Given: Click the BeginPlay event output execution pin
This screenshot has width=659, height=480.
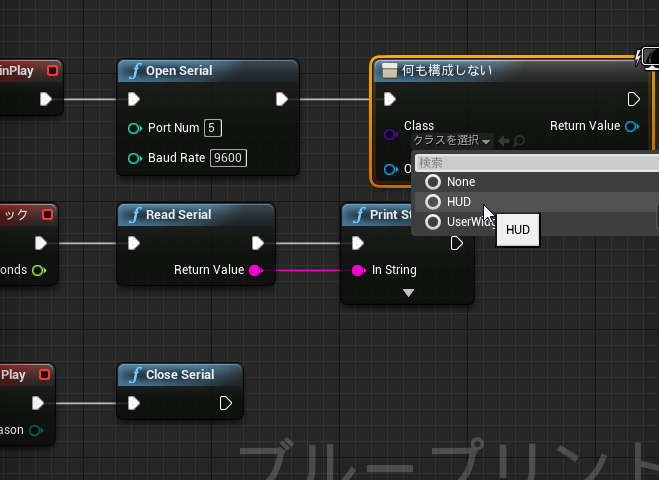Looking at the screenshot, I should (46, 99).
